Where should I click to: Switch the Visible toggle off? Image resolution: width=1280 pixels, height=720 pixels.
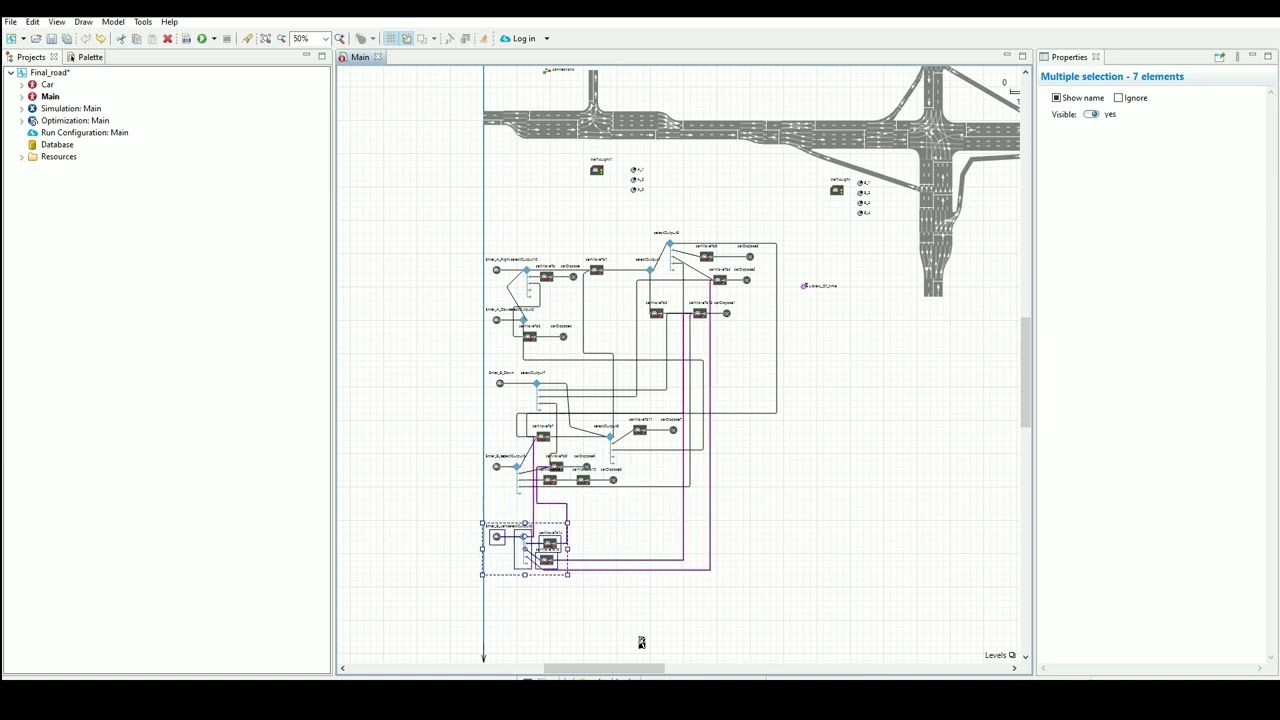1091,114
